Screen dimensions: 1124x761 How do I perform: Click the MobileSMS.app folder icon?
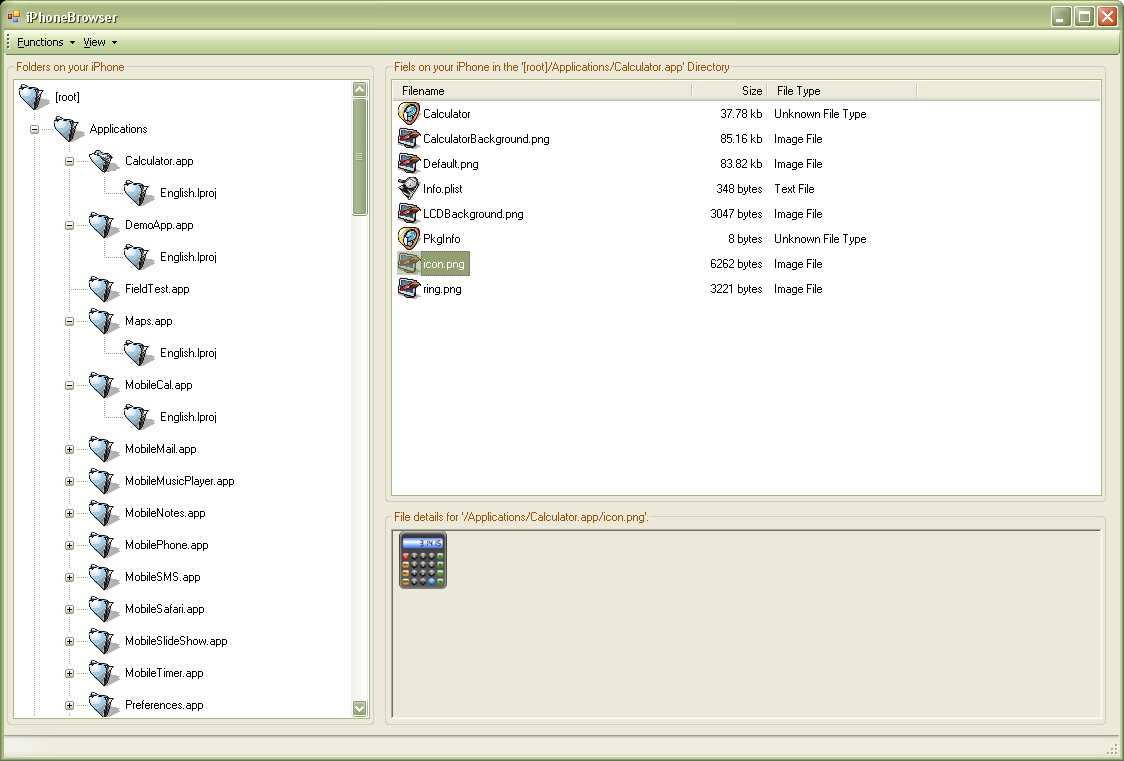tap(103, 577)
